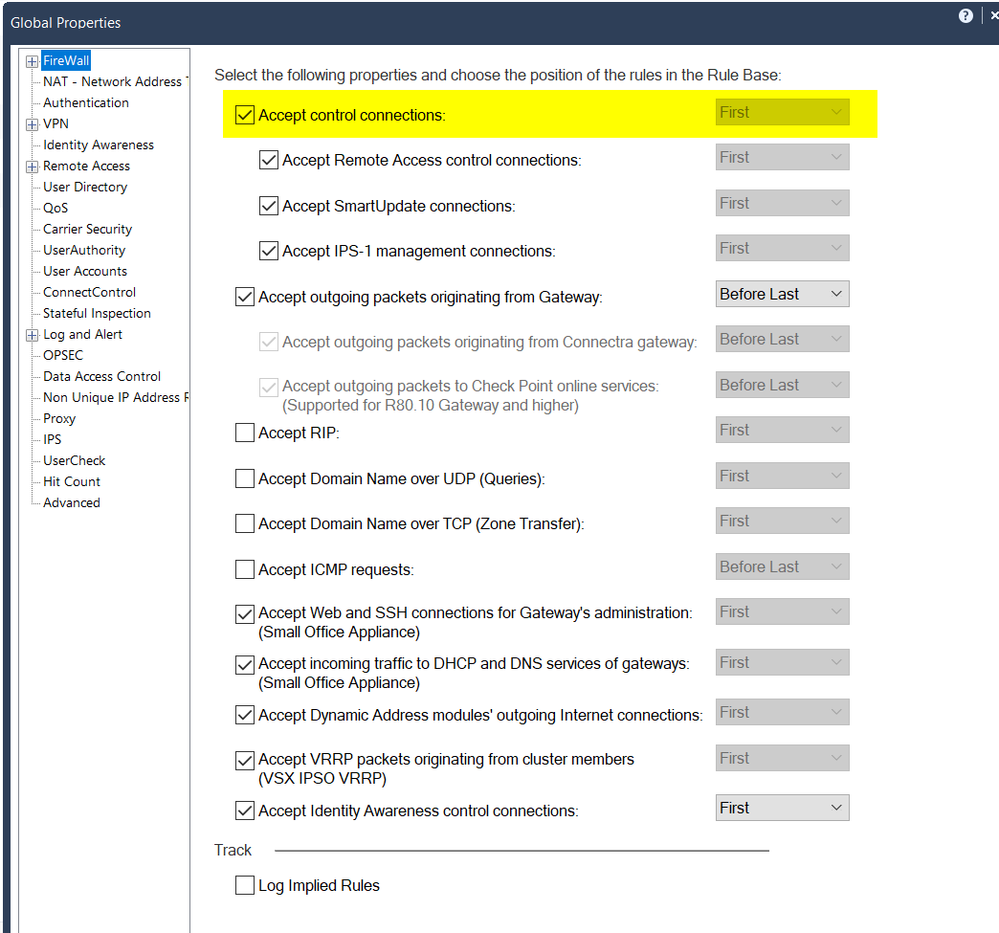Viewport: 999px width, 933px height.
Task: Open the help question mark icon
Action: click(x=965, y=16)
